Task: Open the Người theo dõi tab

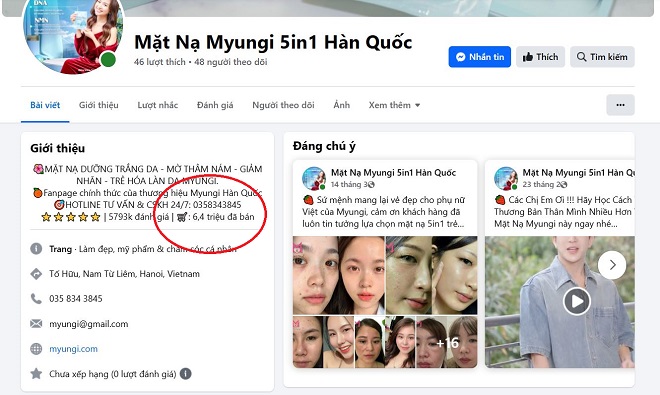Action: click(283, 105)
